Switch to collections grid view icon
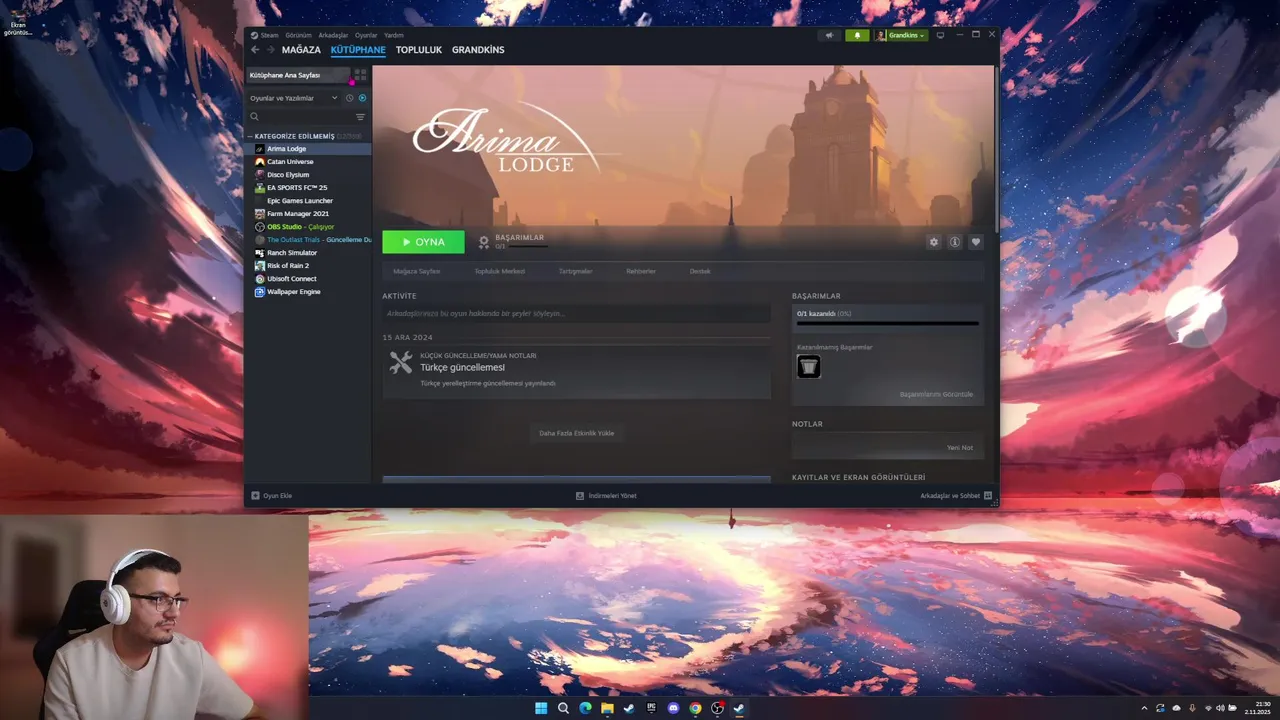This screenshot has height=720, width=1280. [360, 75]
